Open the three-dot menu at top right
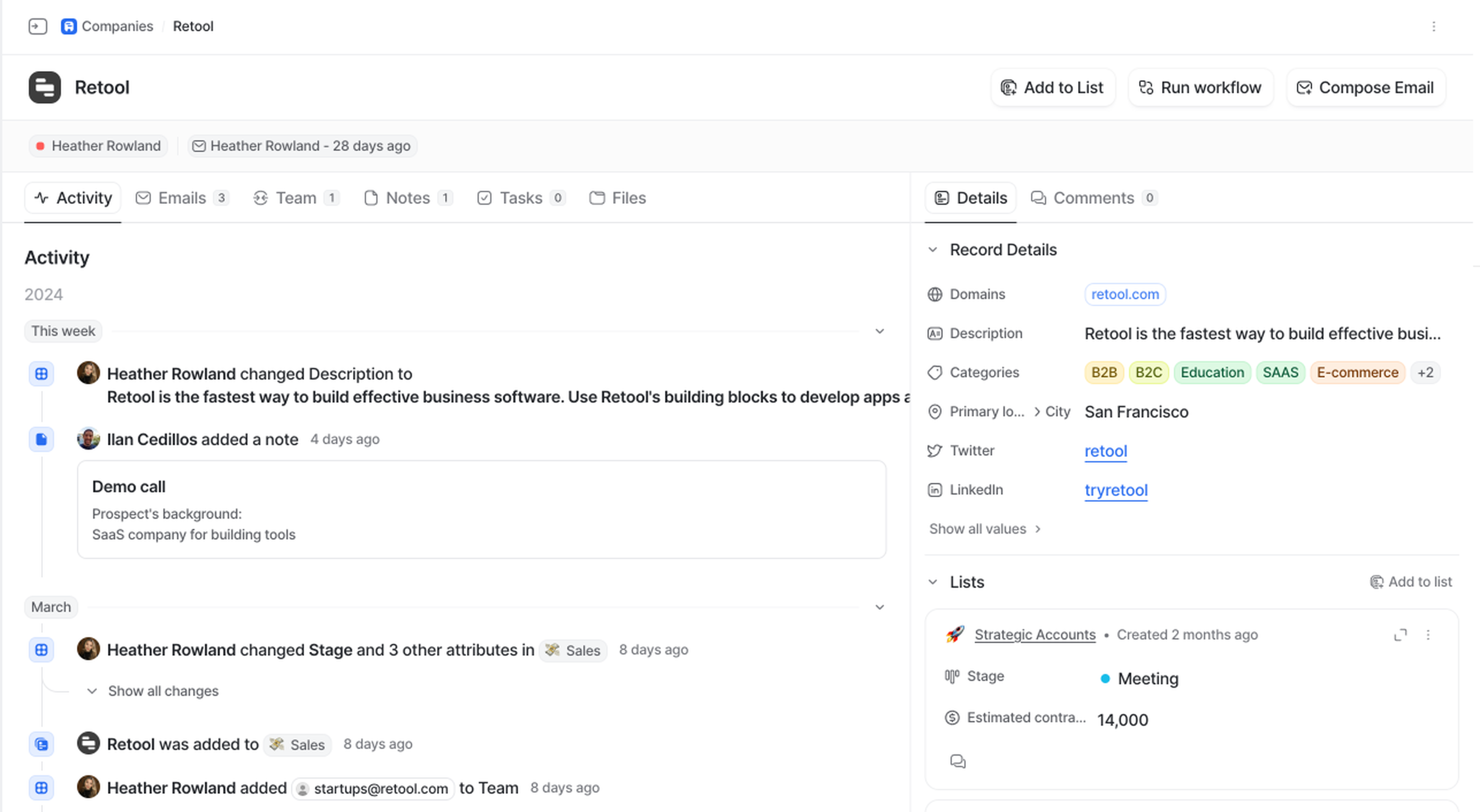The height and width of the screenshot is (812, 1480). 1433,27
